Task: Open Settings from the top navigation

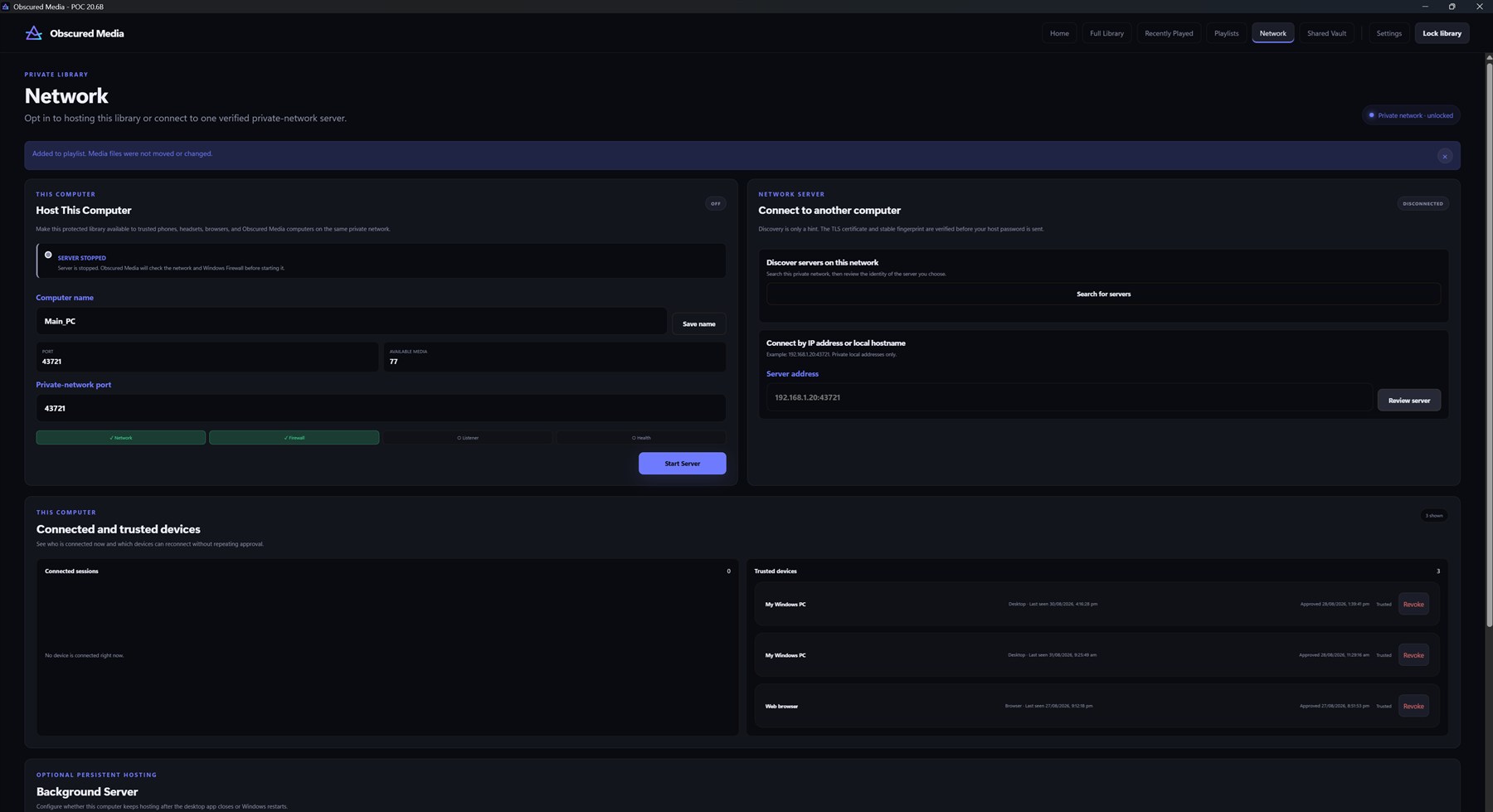Action: click(1388, 33)
